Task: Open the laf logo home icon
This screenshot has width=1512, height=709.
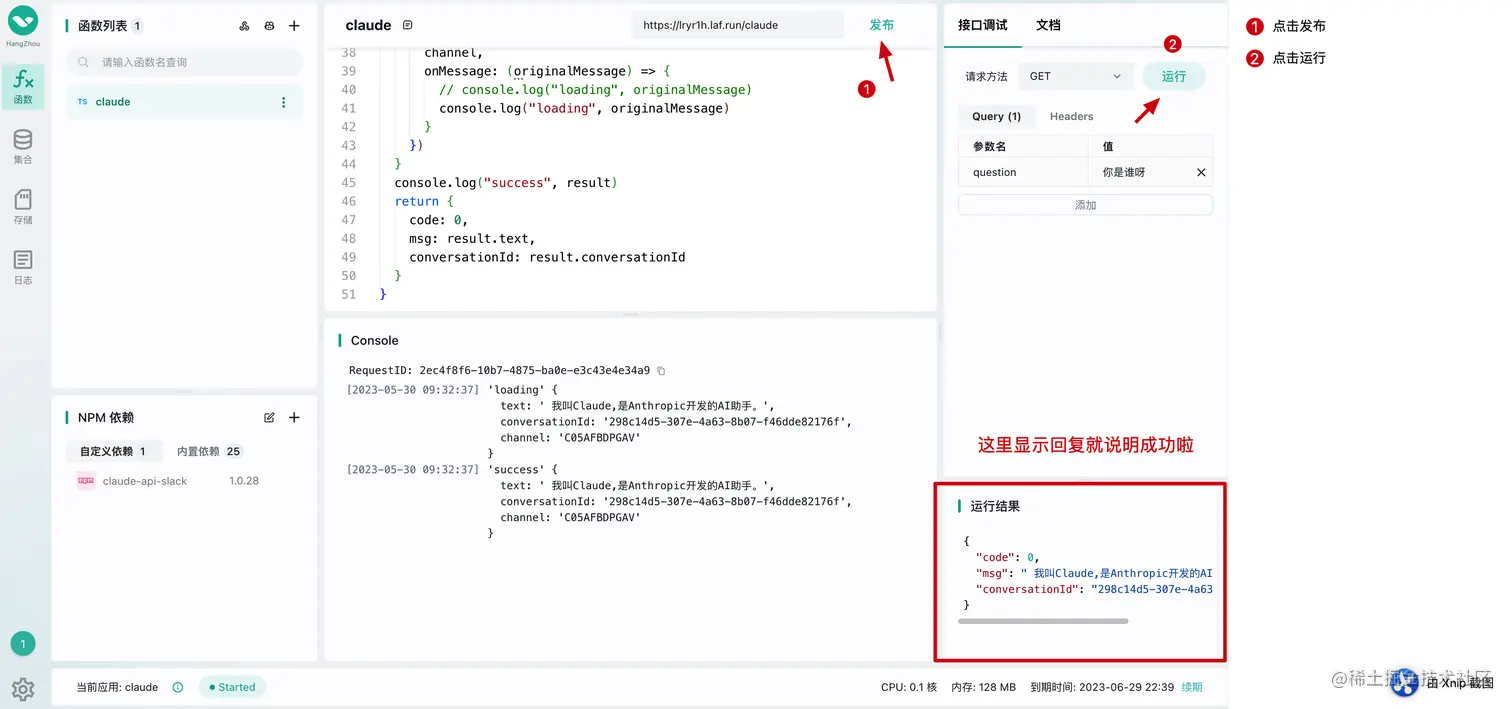Action: click(23, 19)
